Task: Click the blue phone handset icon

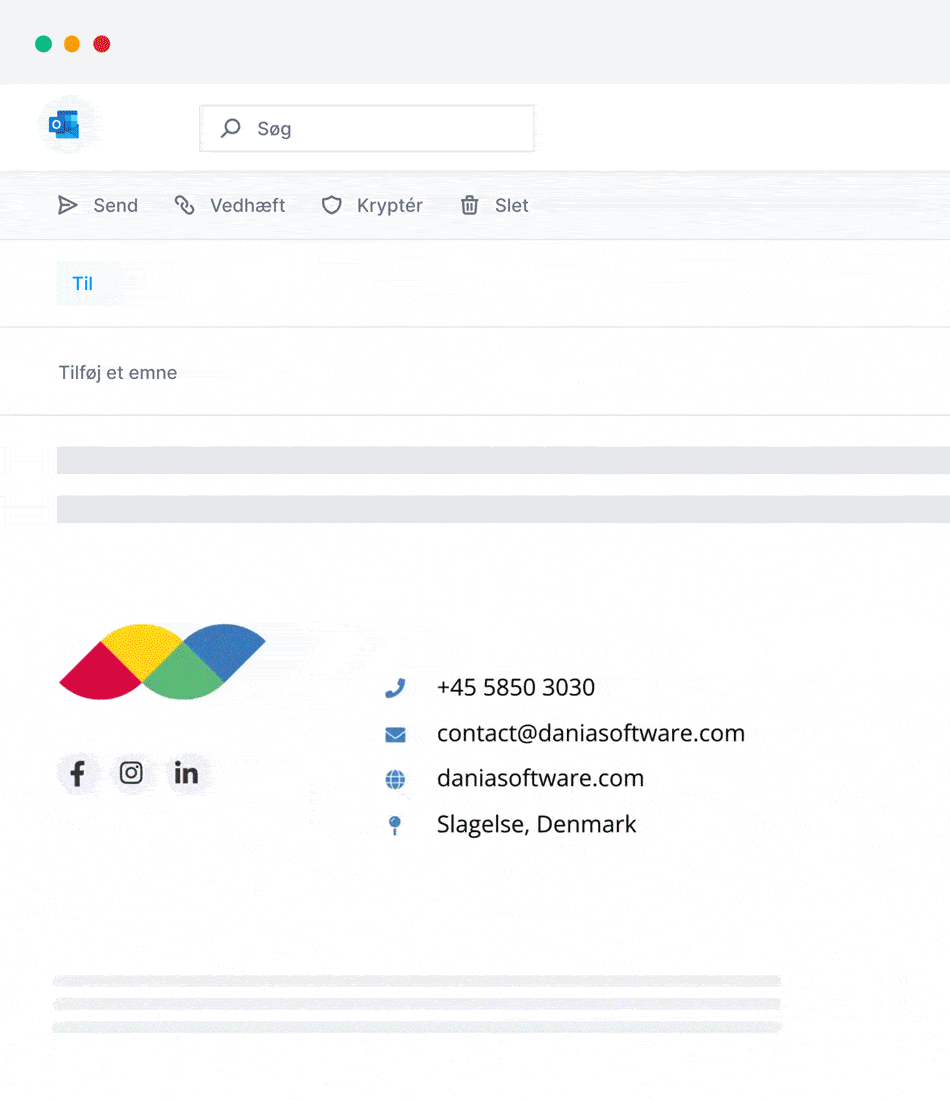Action: [x=395, y=688]
